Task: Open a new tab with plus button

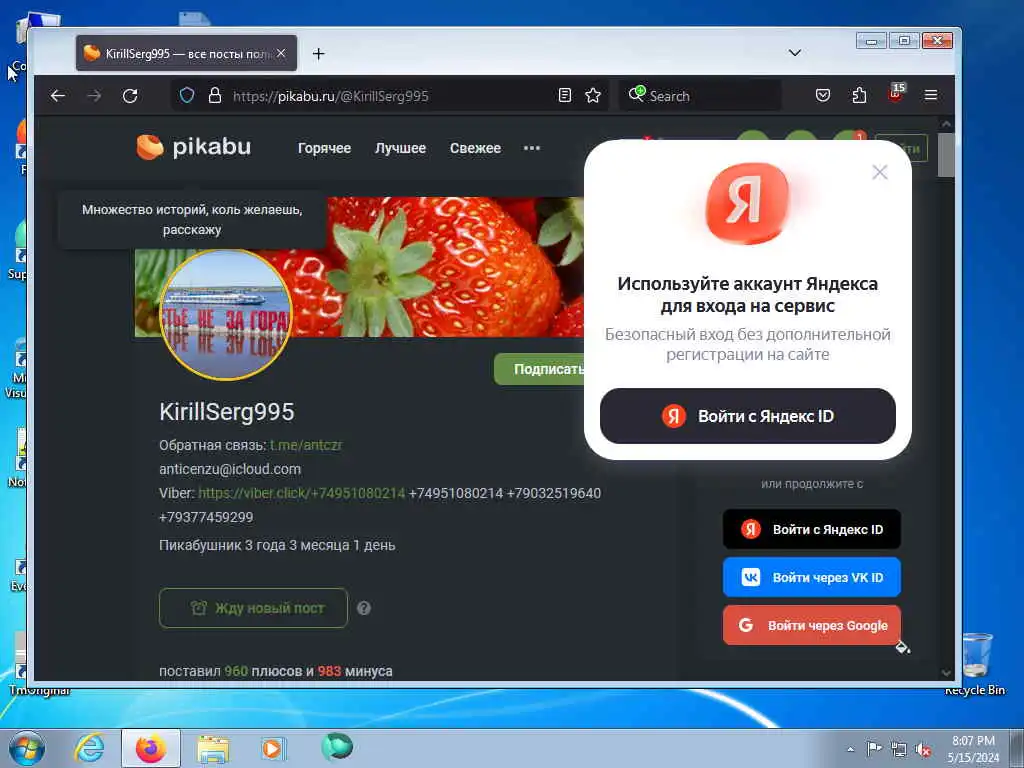Action: [x=318, y=54]
